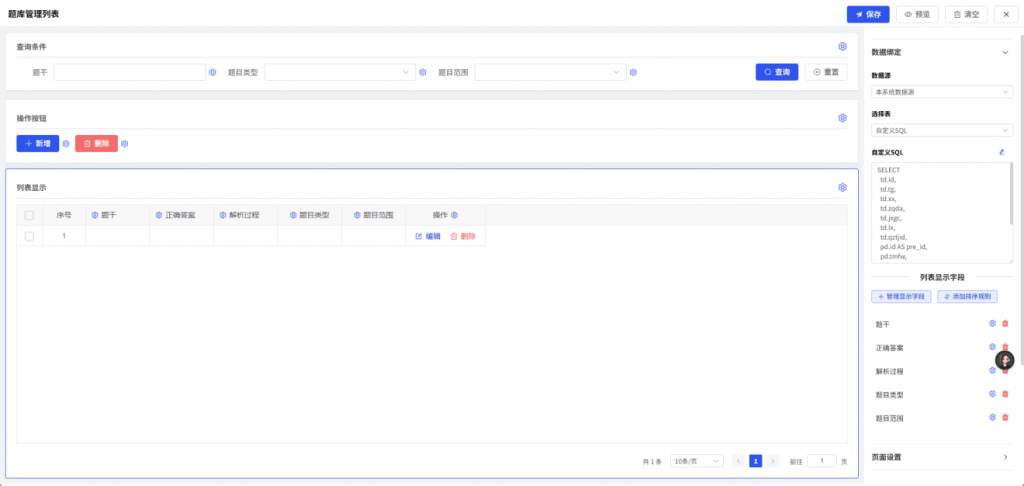Click gear icon next to red 删除 button
Image resolution: width=1024 pixels, height=486 pixels.
click(x=125, y=144)
